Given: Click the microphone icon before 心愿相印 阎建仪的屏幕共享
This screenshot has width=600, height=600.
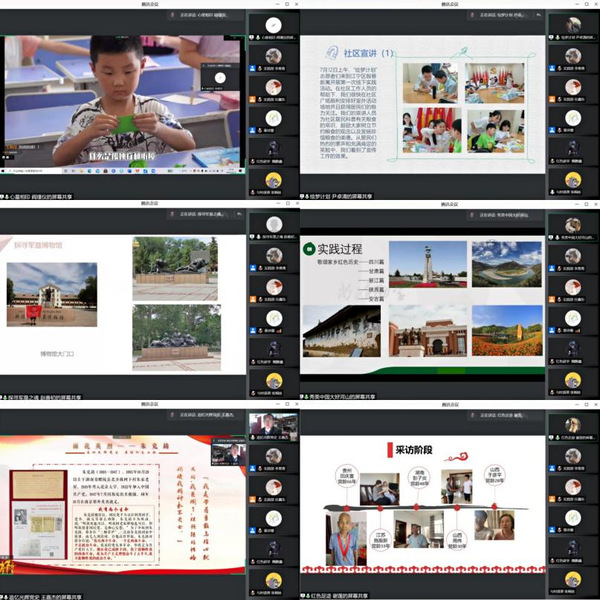Looking at the screenshot, I should (7, 197).
